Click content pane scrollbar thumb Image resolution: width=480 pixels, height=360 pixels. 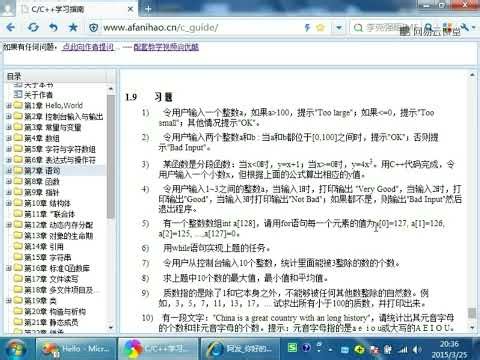472,313
